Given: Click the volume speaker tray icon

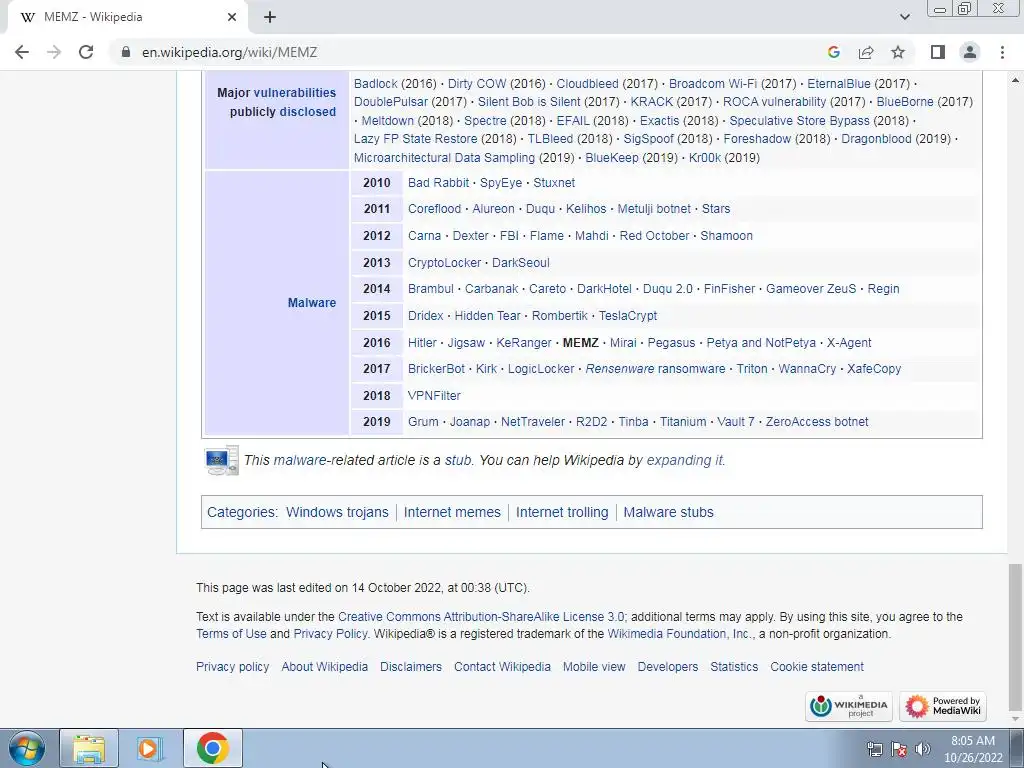Looking at the screenshot, I should (x=922, y=749).
